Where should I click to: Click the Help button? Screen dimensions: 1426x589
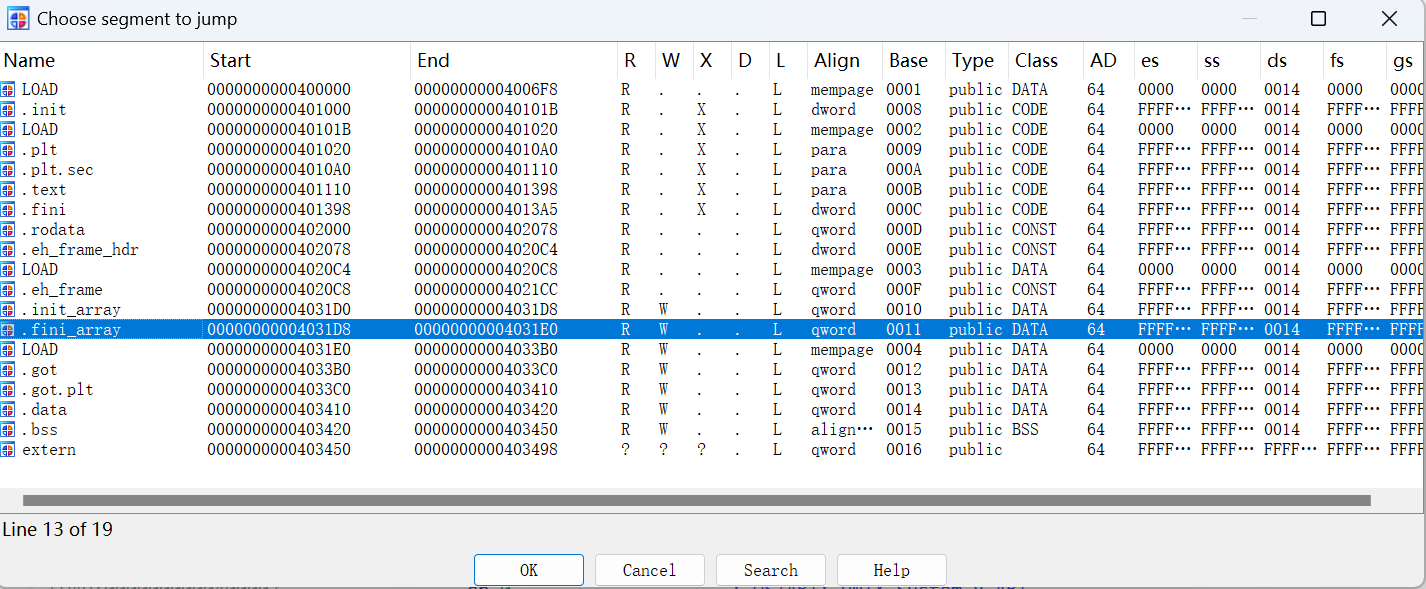click(891, 570)
